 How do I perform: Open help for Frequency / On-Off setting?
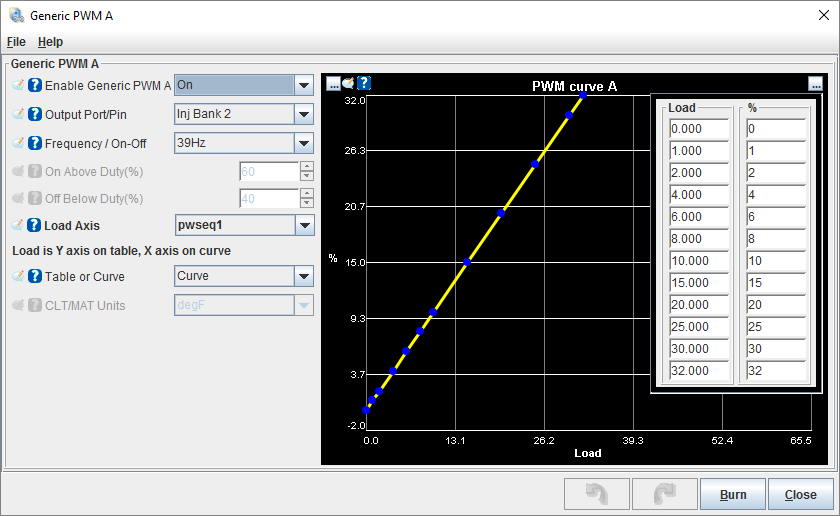[35, 143]
